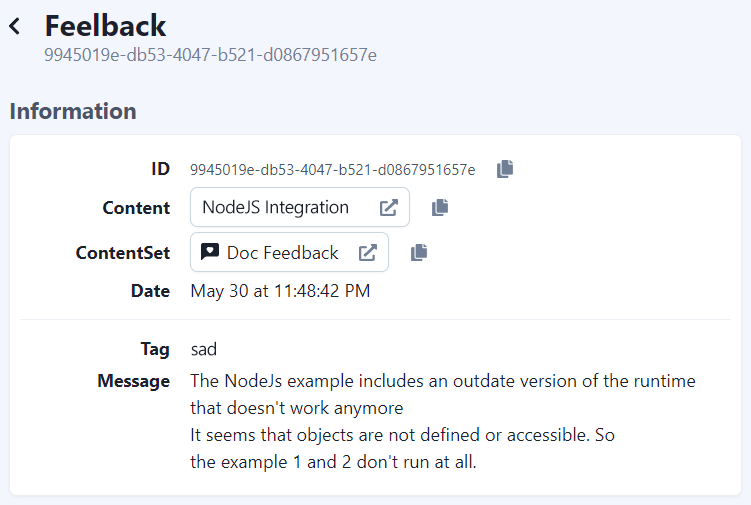Open the Doc Feedback content set link
This screenshot has width=751, height=505.
click(x=289, y=252)
